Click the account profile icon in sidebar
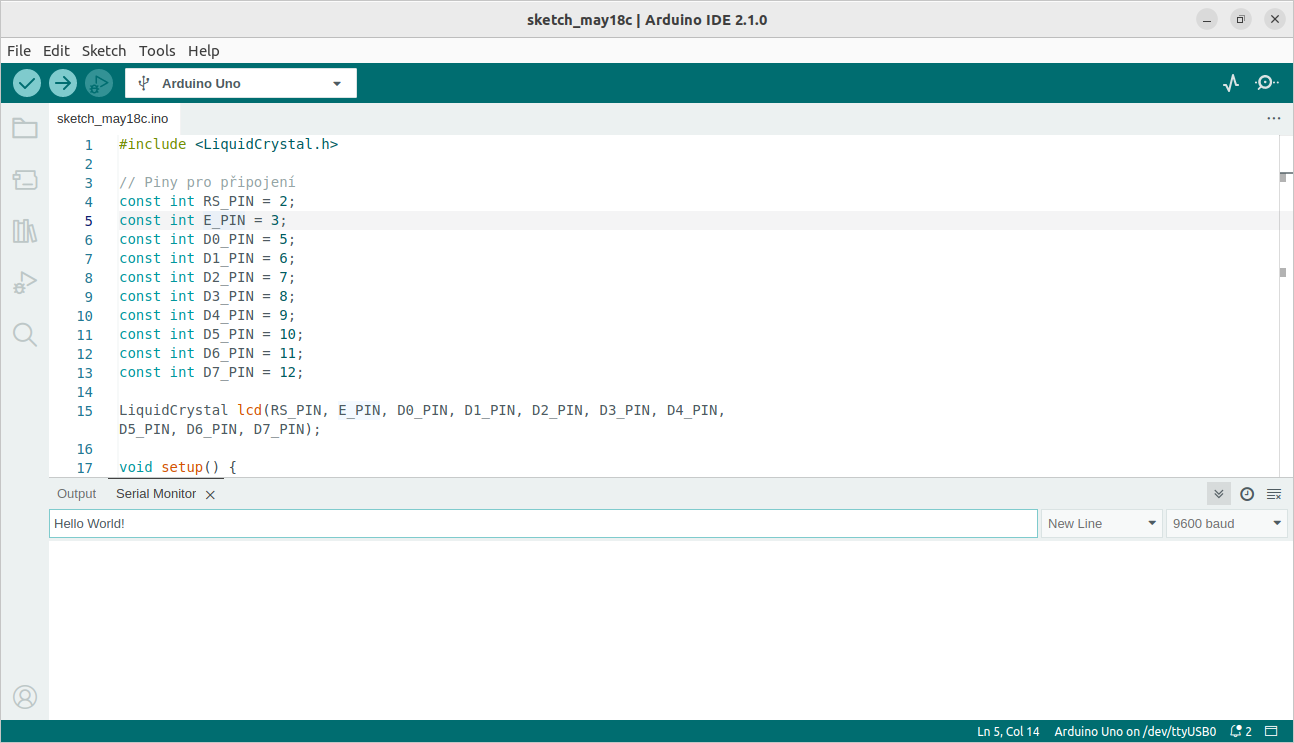Viewport: 1294px width, 743px height. pyautogui.click(x=25, y=697)
